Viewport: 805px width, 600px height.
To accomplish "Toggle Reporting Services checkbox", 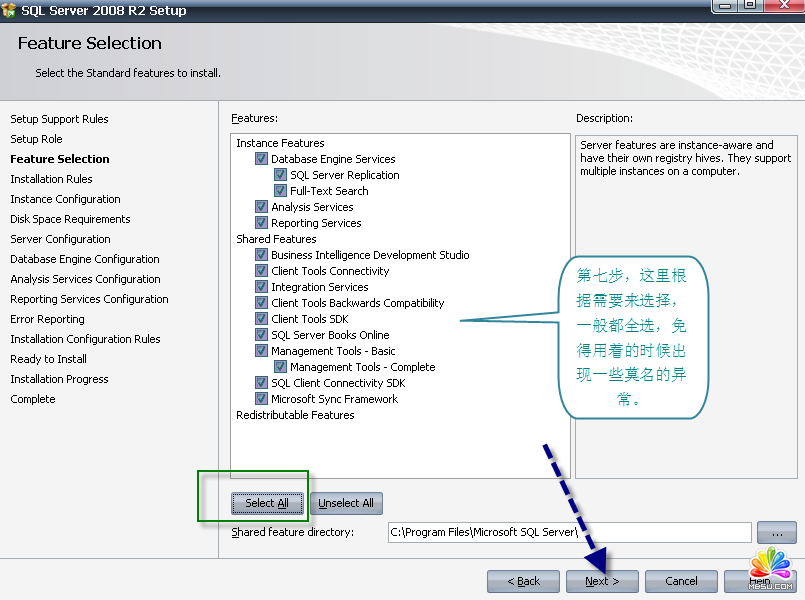I will [262, 223].
